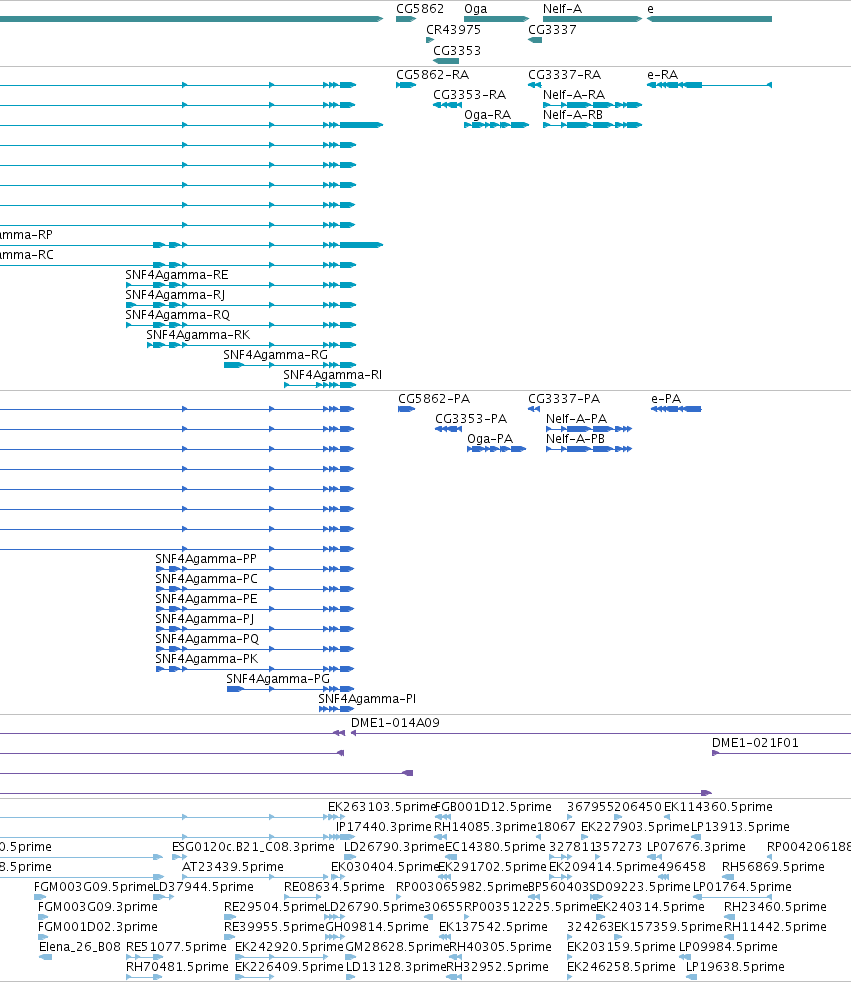The image size is (851, 982).
Task: Select protein Nelf-A-PB
Action: click(x=575, y=439)
